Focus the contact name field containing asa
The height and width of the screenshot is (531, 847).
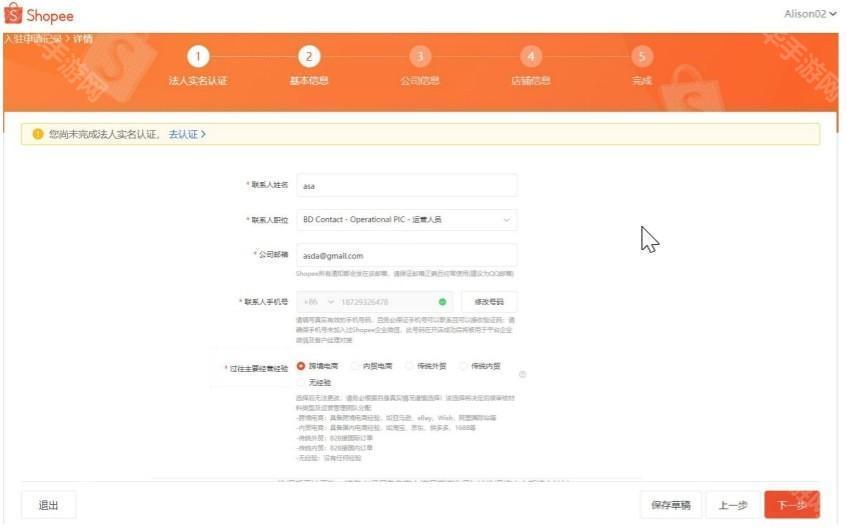pyautogui.click(x=406, y=185)
